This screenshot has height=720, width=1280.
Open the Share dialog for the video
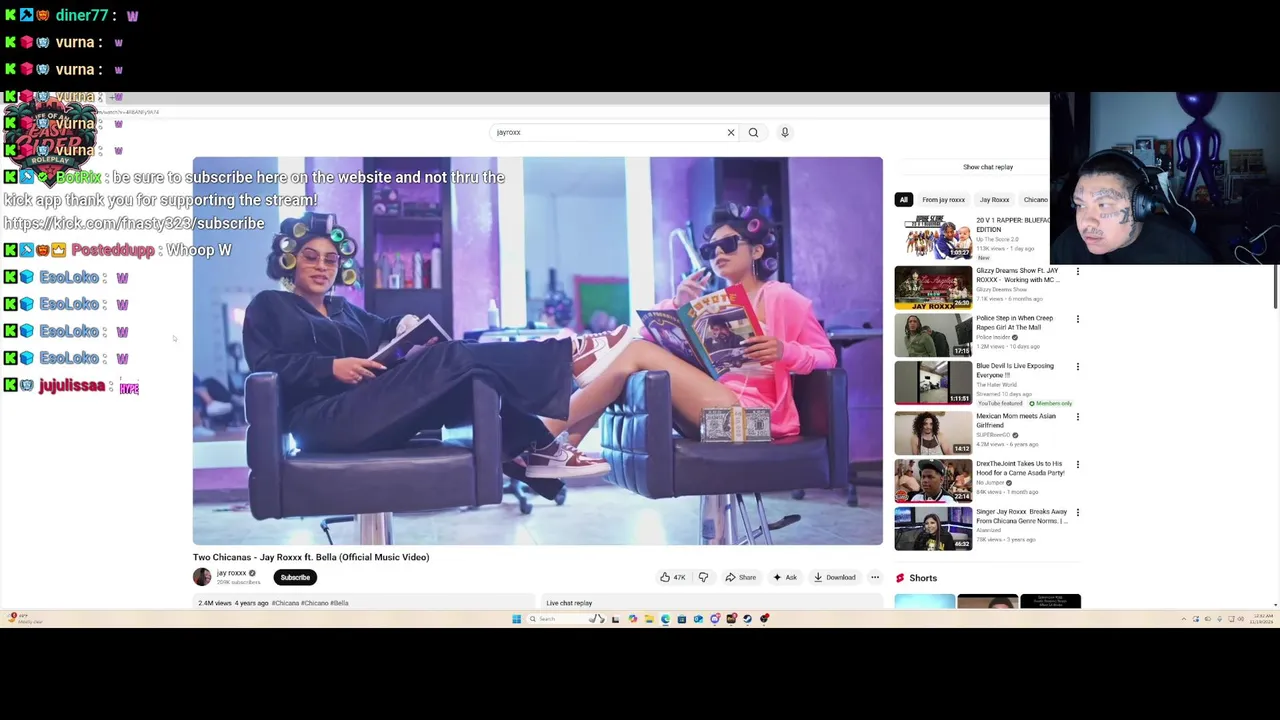coord(740,577)
